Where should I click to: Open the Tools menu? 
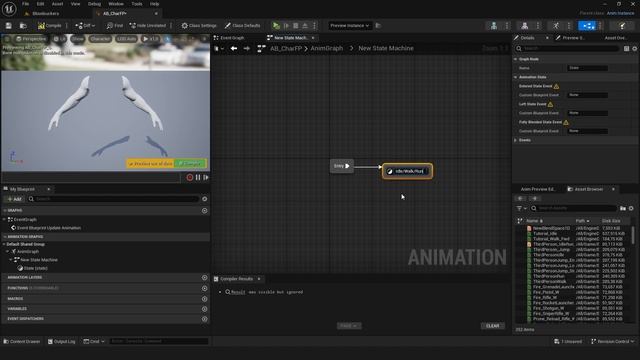click(x=137, y=4)
